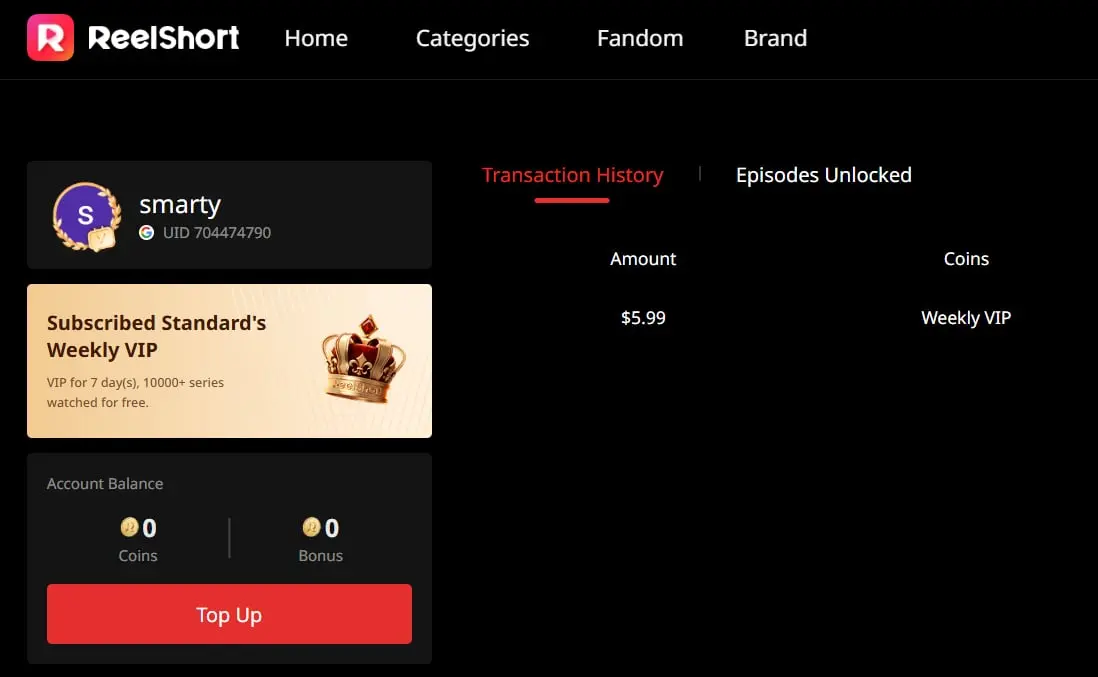Switch to Transaction History tab
The image size is (1098, 677).
(572, 175)
